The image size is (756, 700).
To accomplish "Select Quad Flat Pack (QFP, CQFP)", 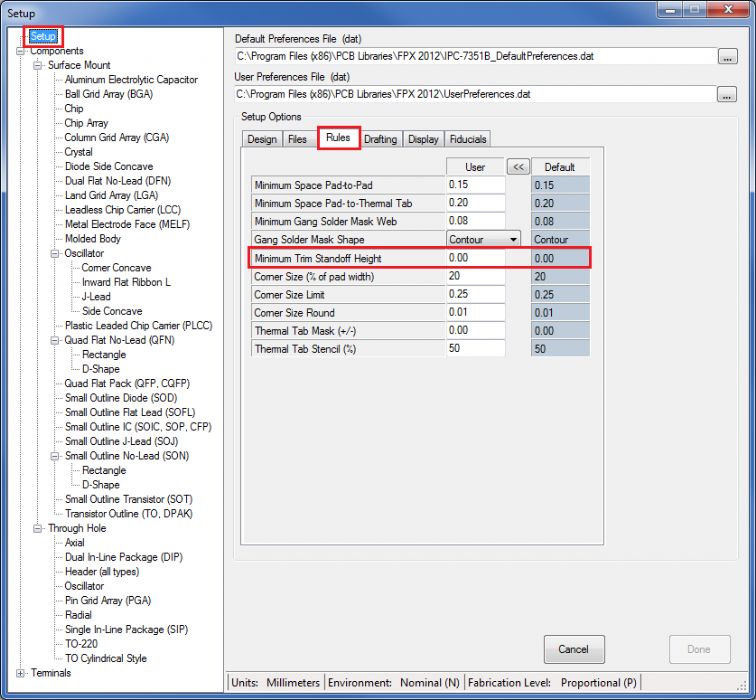I will click(127, 383).
